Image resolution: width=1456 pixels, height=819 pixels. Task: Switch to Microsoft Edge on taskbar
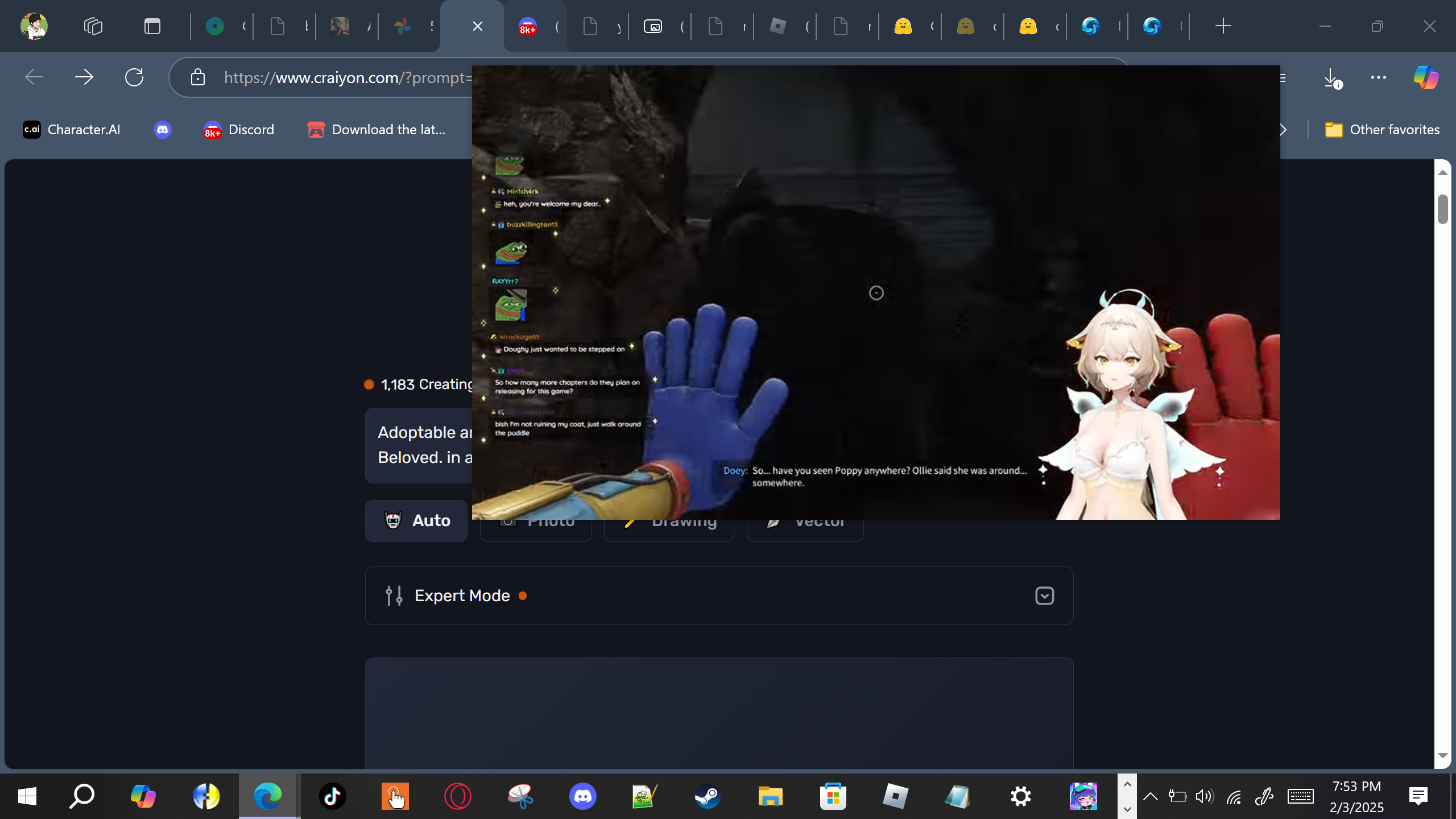point(268,796)
